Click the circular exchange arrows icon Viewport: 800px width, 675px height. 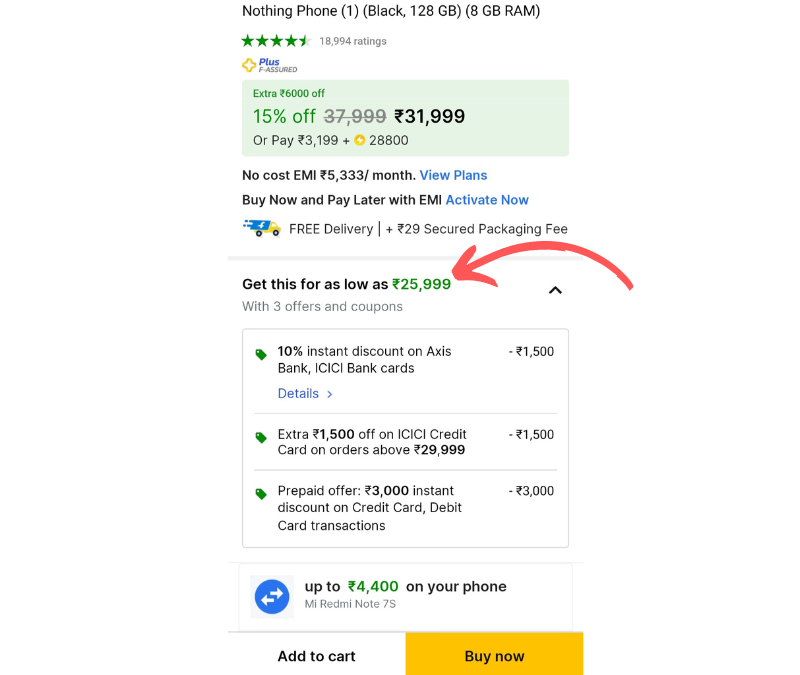coord(272,596)
